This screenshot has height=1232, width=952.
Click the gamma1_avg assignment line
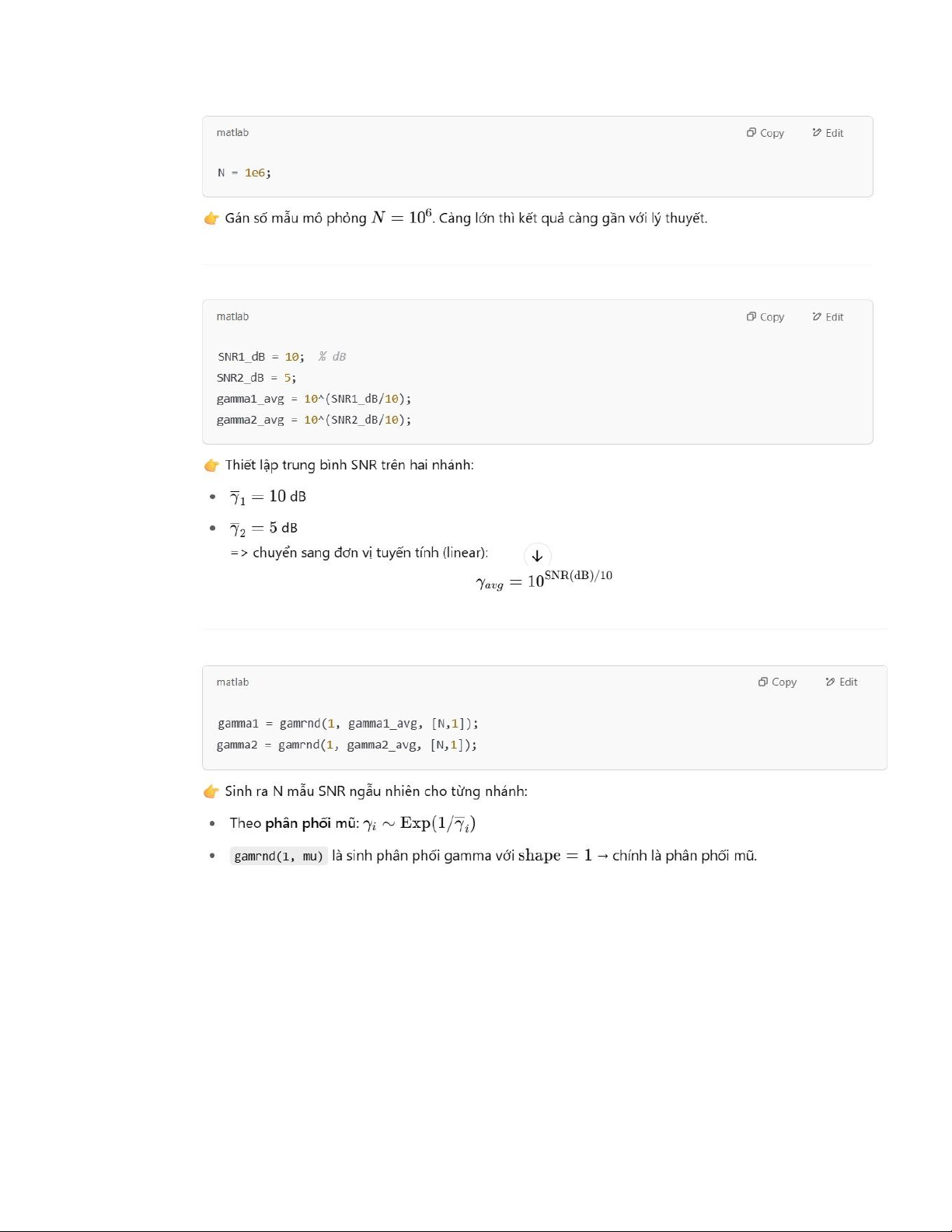314,399
